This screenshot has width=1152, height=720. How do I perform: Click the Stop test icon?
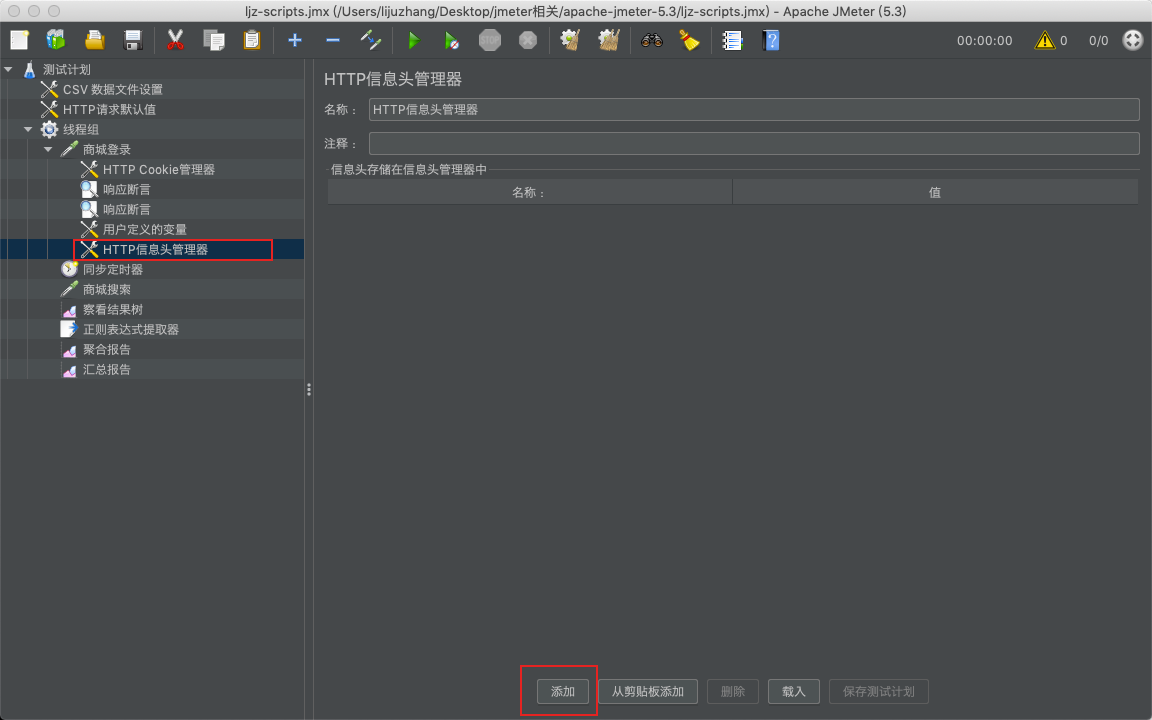click(490, 40)
